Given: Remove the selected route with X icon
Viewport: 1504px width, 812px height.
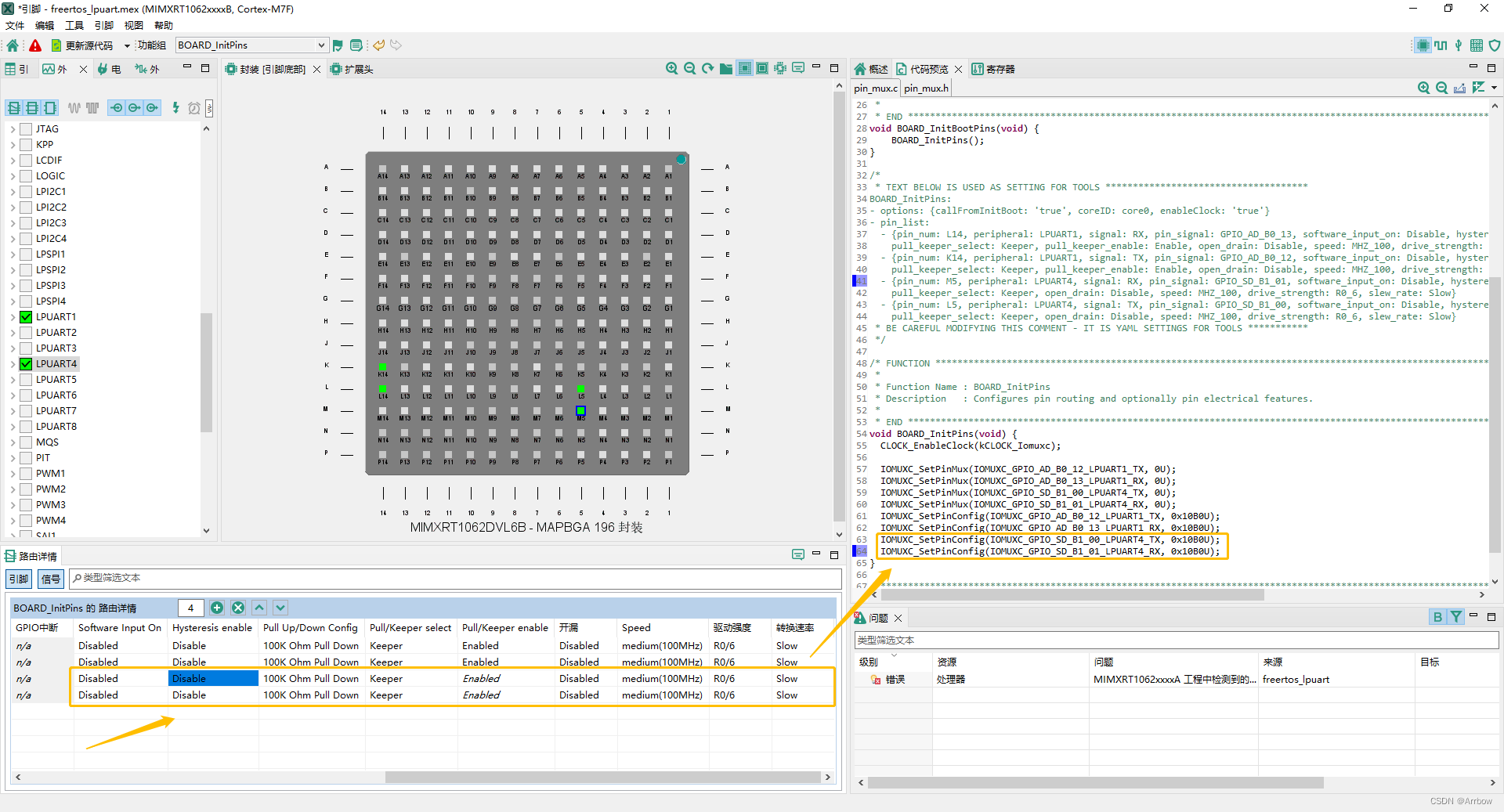Looking at the screenshot, I should coord(238,608).
